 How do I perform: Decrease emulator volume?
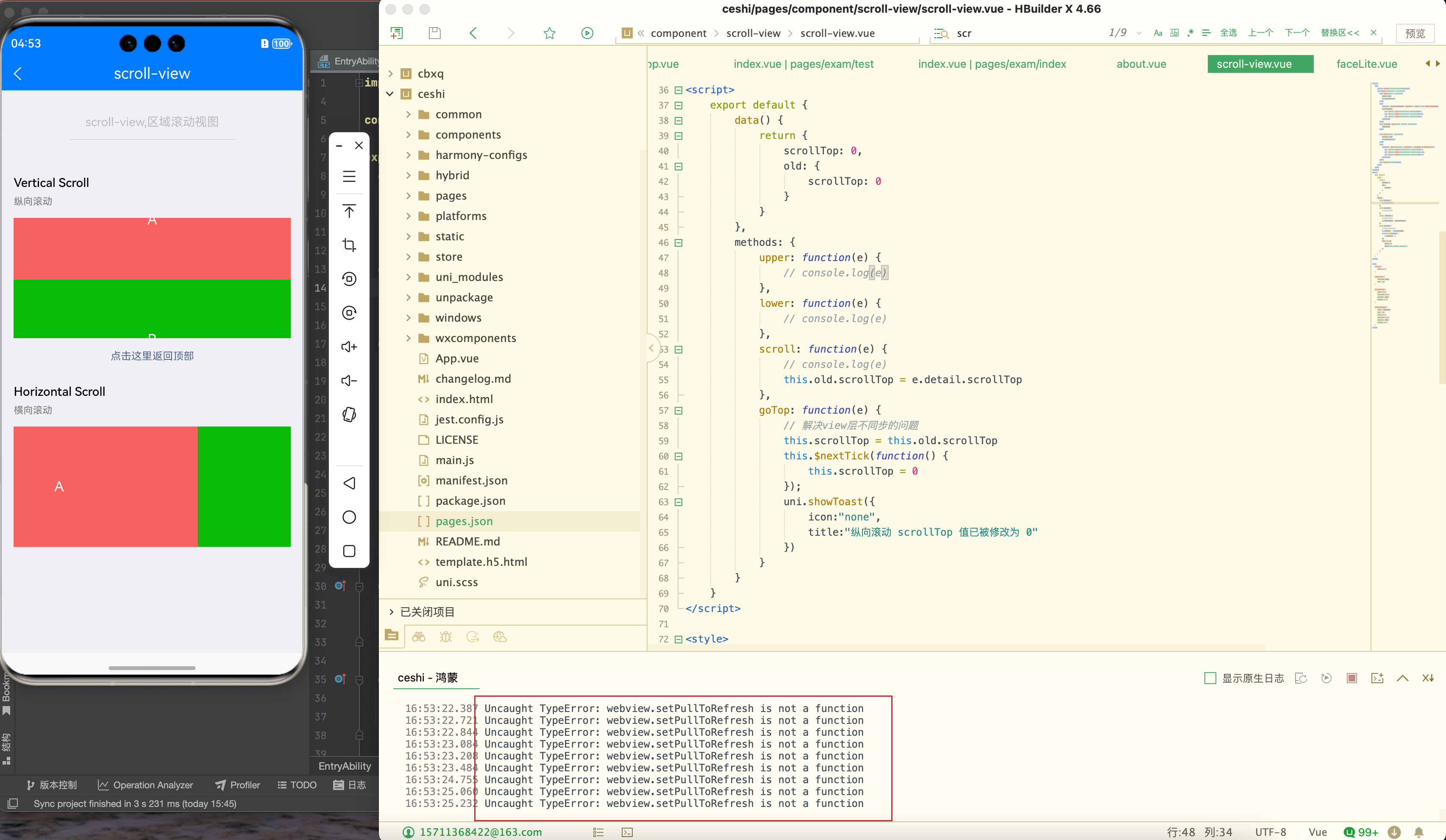point(350,381)
